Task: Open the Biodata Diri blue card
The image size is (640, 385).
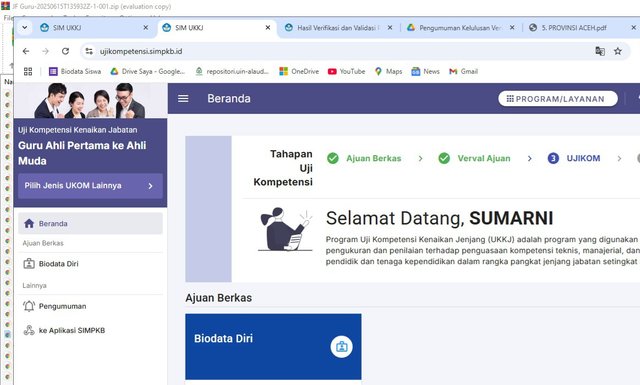Action: point(273,347)
